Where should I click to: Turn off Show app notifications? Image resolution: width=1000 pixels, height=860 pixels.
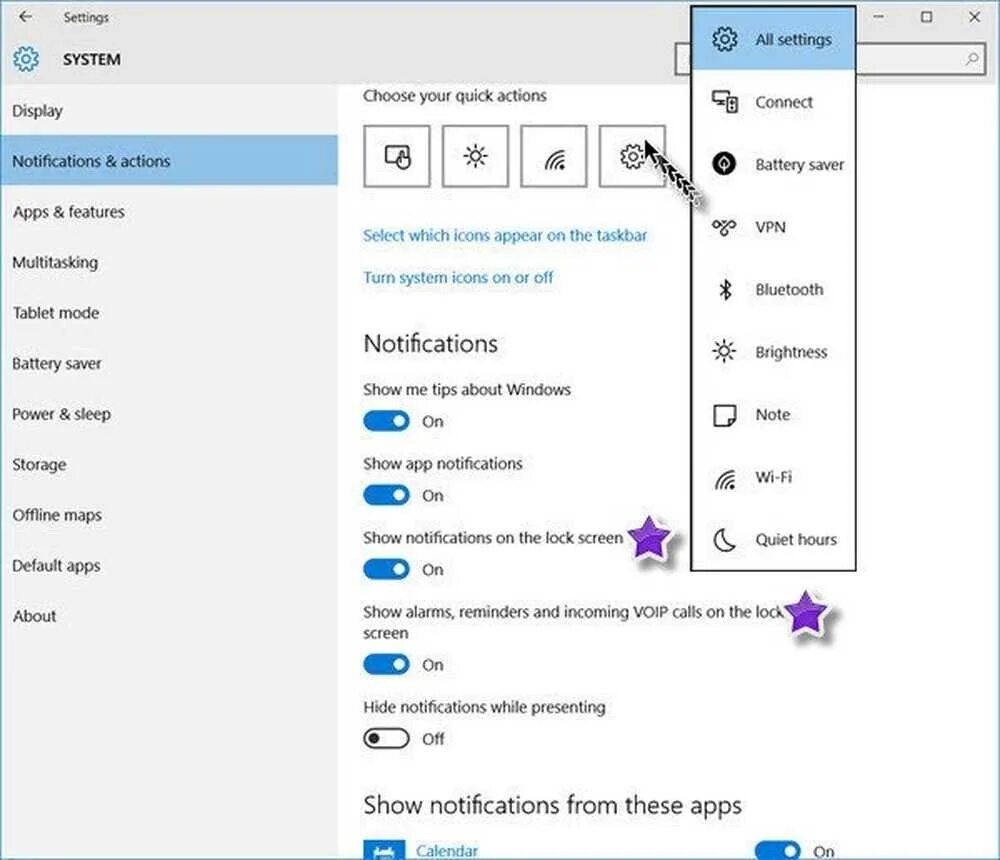pos(386,495)
